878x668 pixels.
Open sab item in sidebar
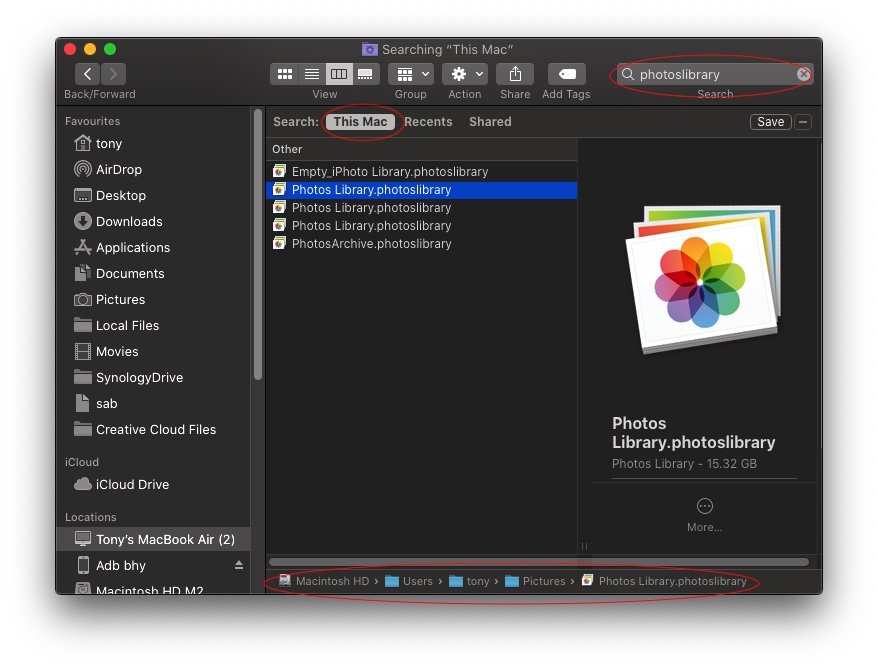pyautogui.click(x=153, y=403)
